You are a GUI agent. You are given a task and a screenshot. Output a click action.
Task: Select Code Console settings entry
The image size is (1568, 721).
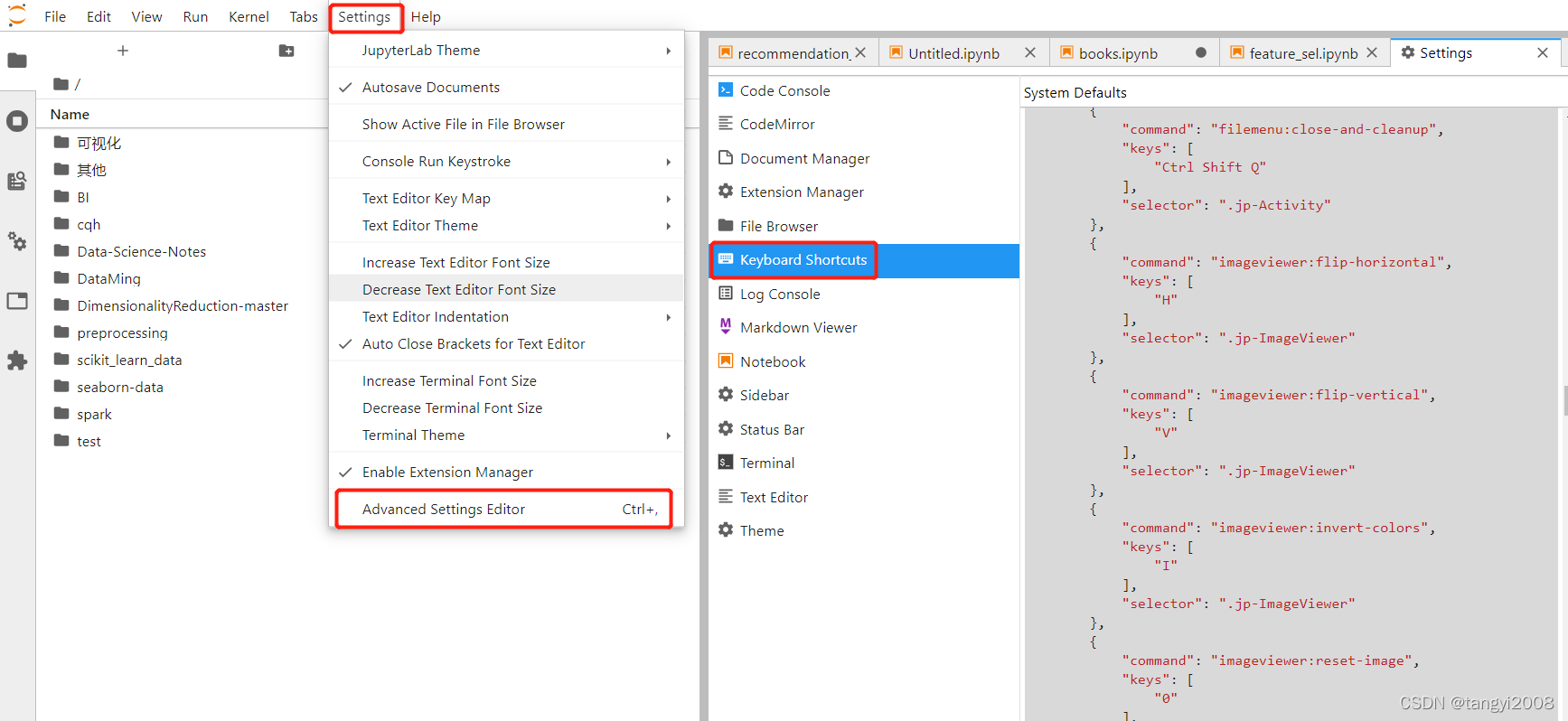(x=864, y=90)
